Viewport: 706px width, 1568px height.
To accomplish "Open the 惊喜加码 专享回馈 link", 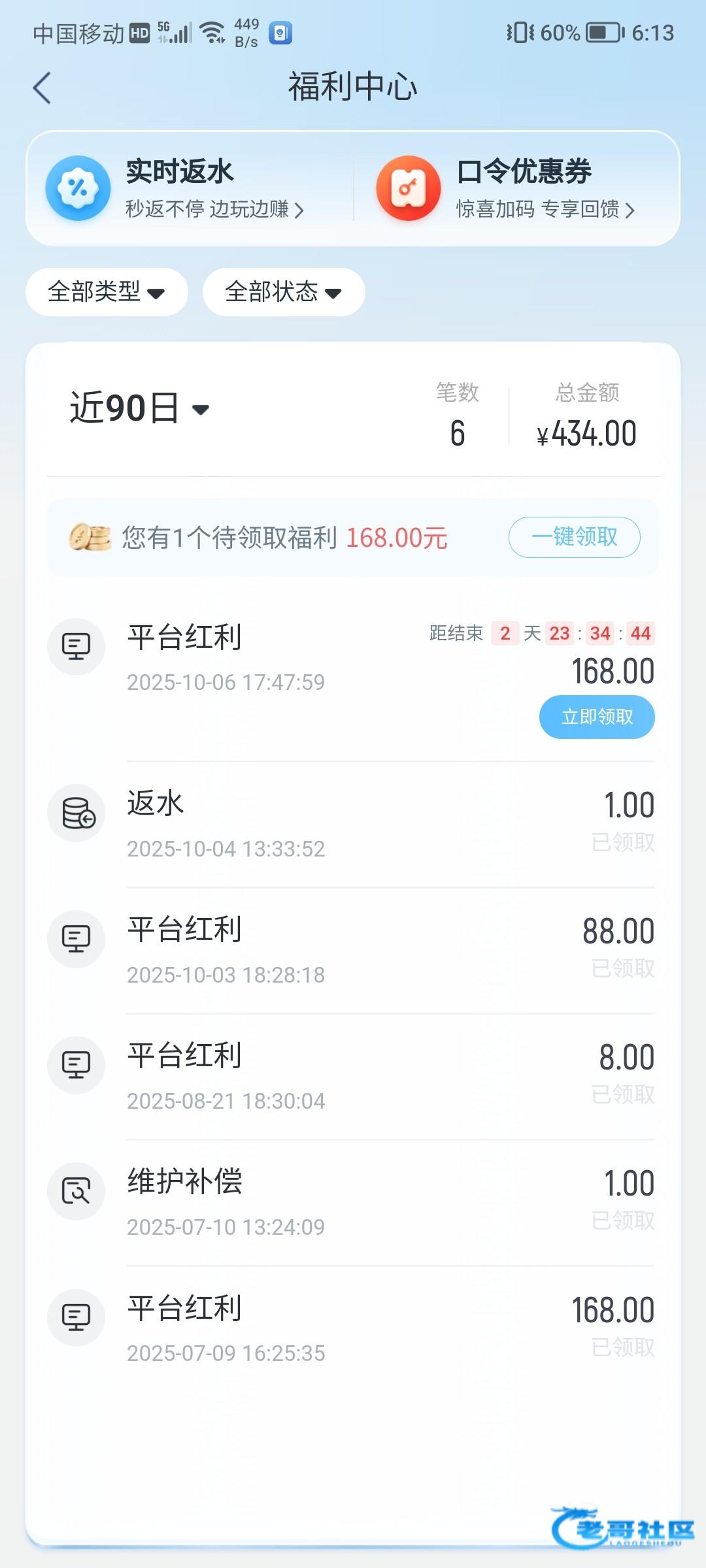I will click(x=545, y=209).
